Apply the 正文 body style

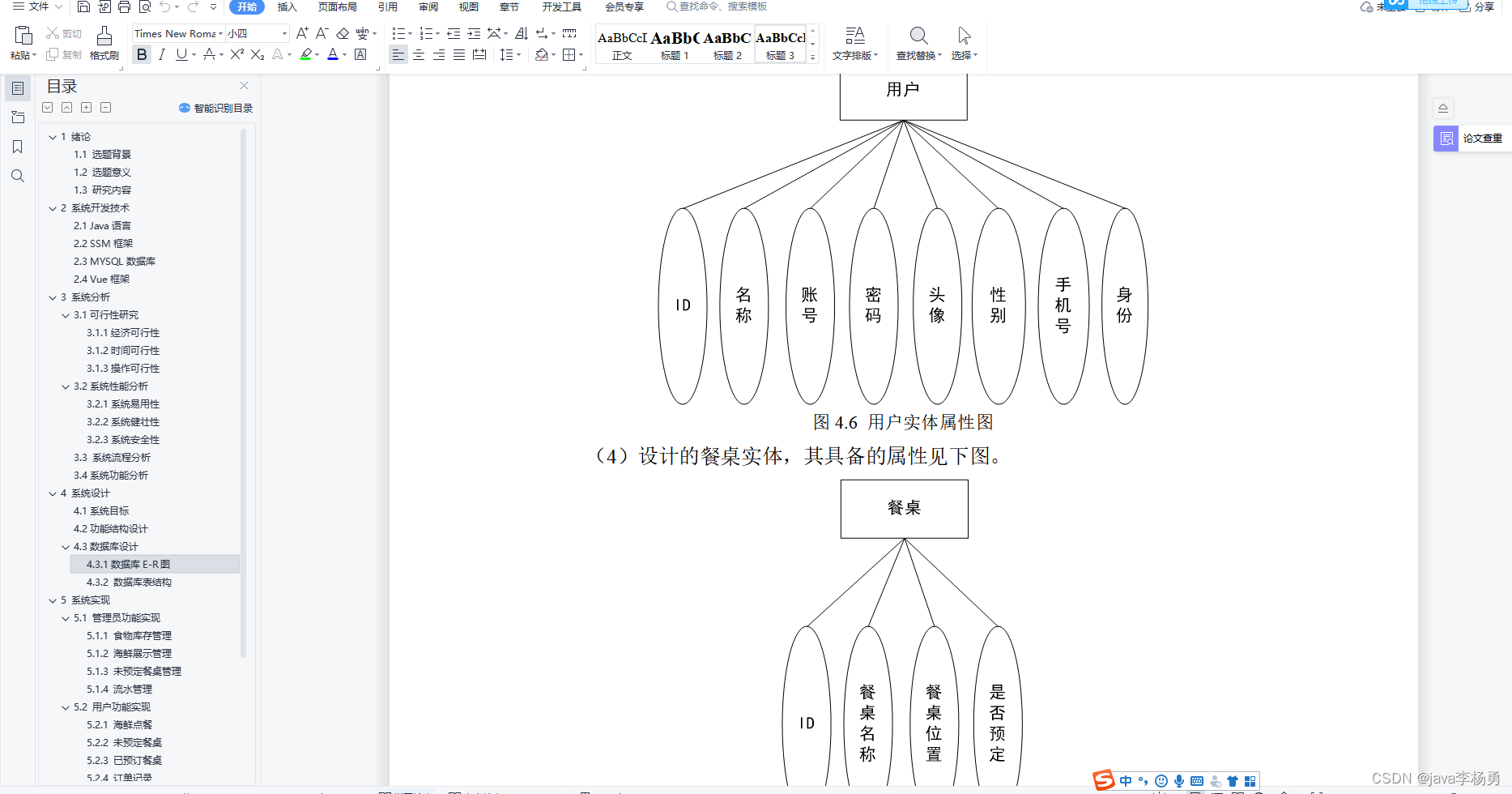pos(622,45)
